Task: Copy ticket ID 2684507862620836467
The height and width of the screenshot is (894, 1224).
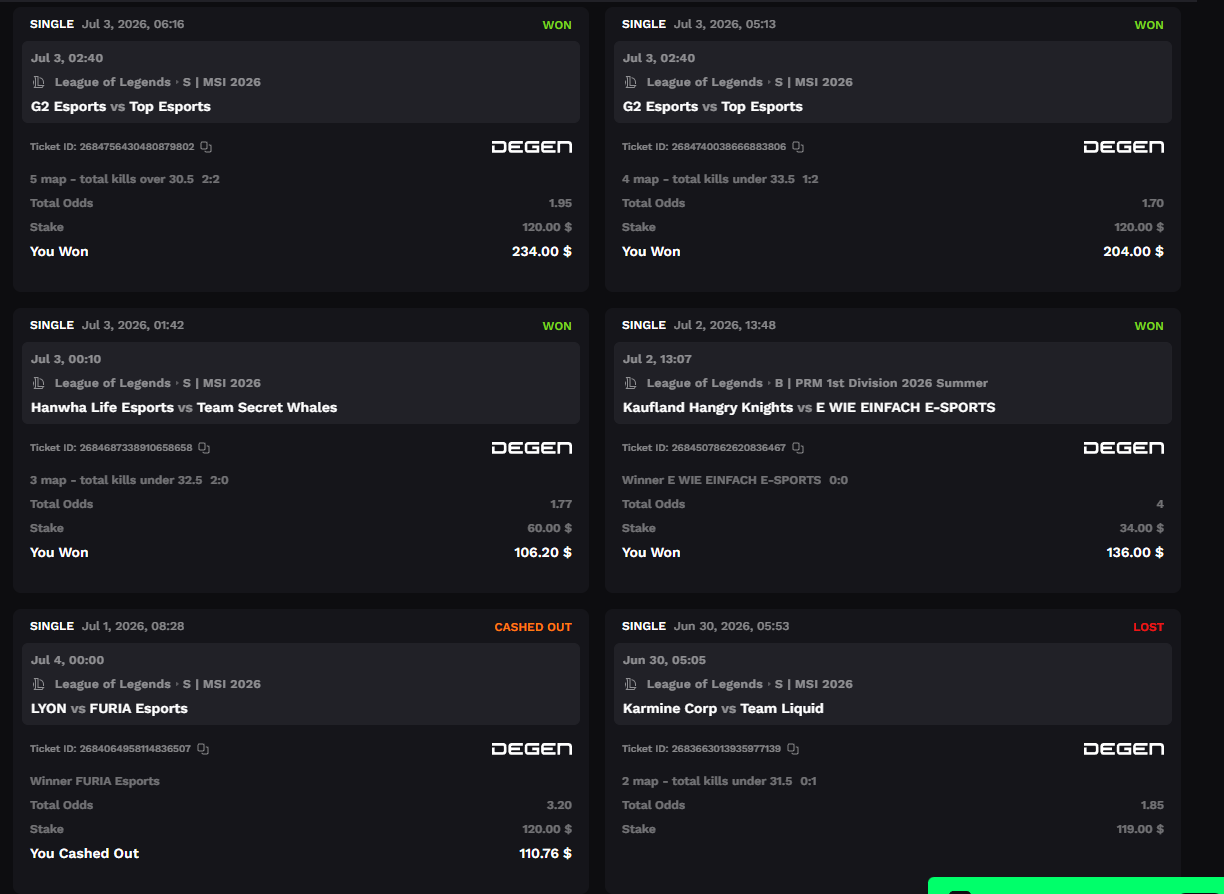Action: click(x=798, y=448)
